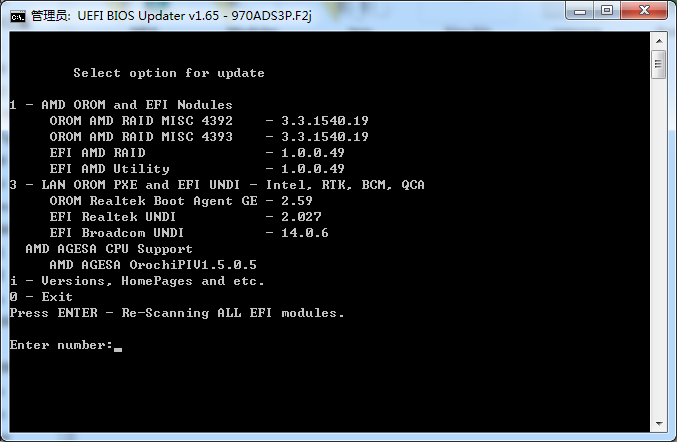This screenshot has width=677, height=442.
Task: Click version '14.0.6' of Broadcom UNDI
Action: tap(305, 233)
